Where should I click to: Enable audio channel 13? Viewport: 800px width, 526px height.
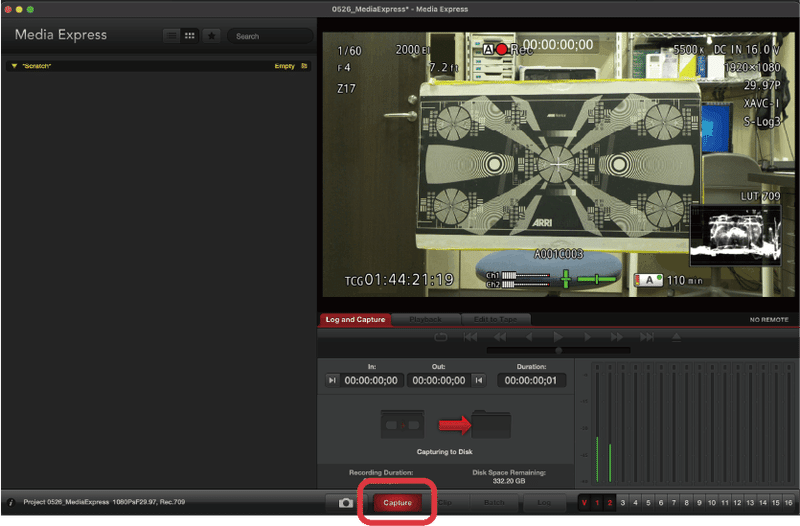point(750,503)
